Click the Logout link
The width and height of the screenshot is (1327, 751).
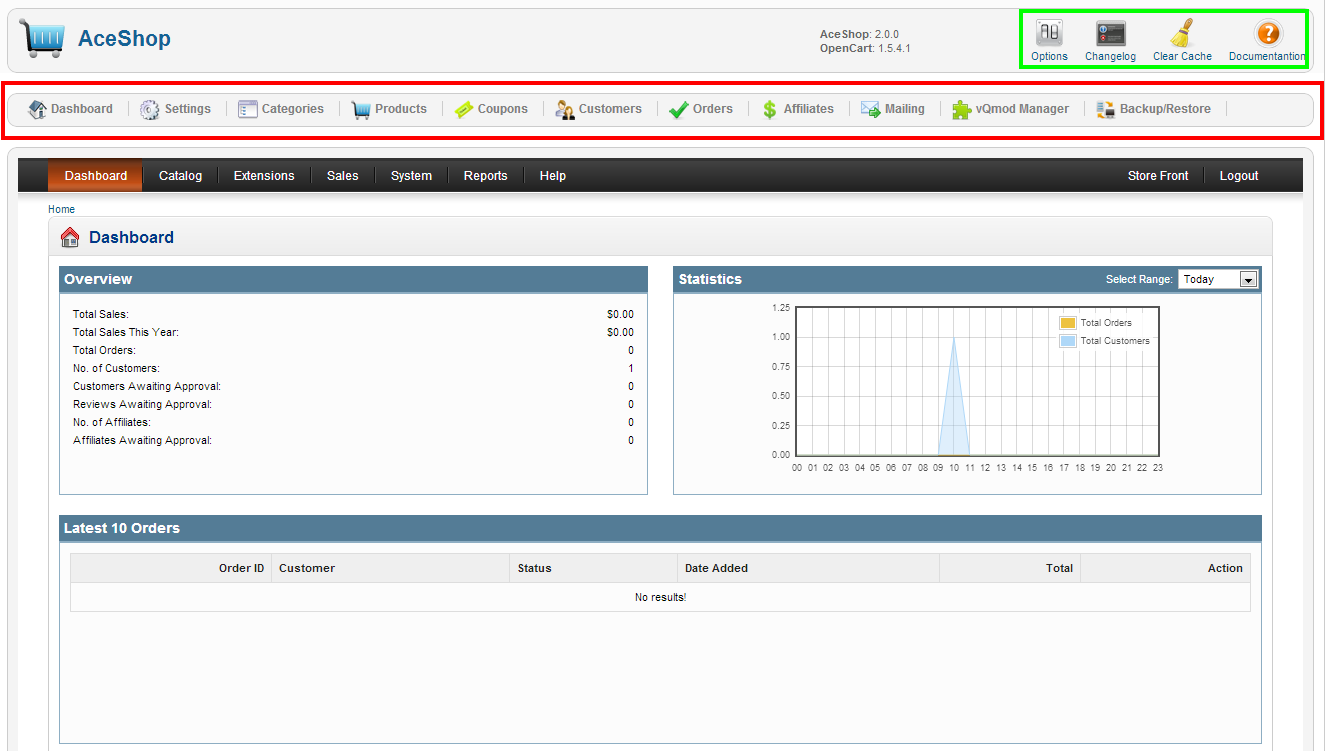point(1239,176)
